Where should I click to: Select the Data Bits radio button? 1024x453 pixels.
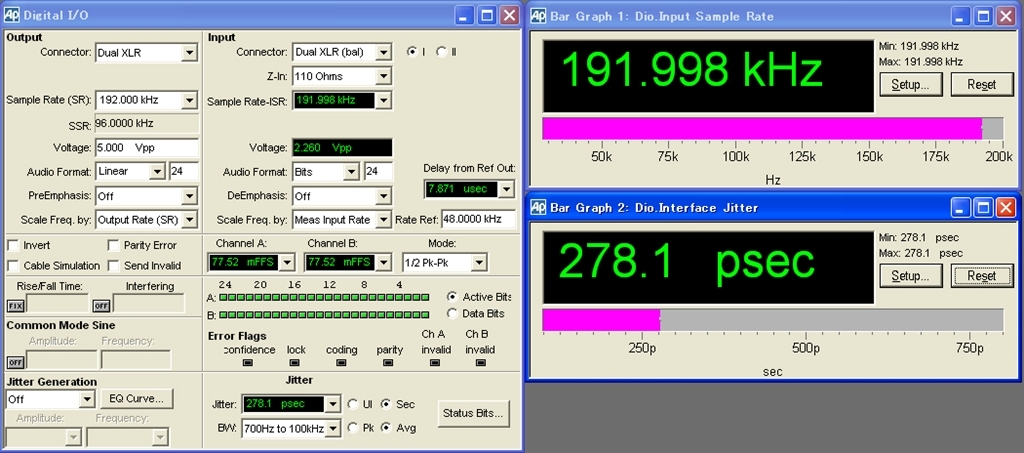tap(452, 314)
